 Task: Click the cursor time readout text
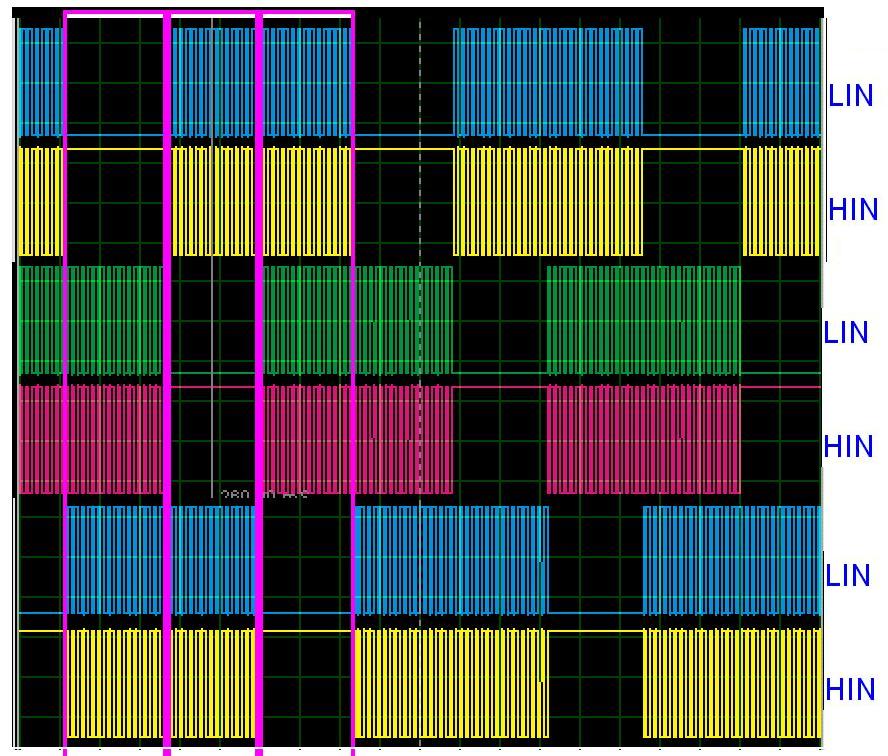(x=262, y=496)
